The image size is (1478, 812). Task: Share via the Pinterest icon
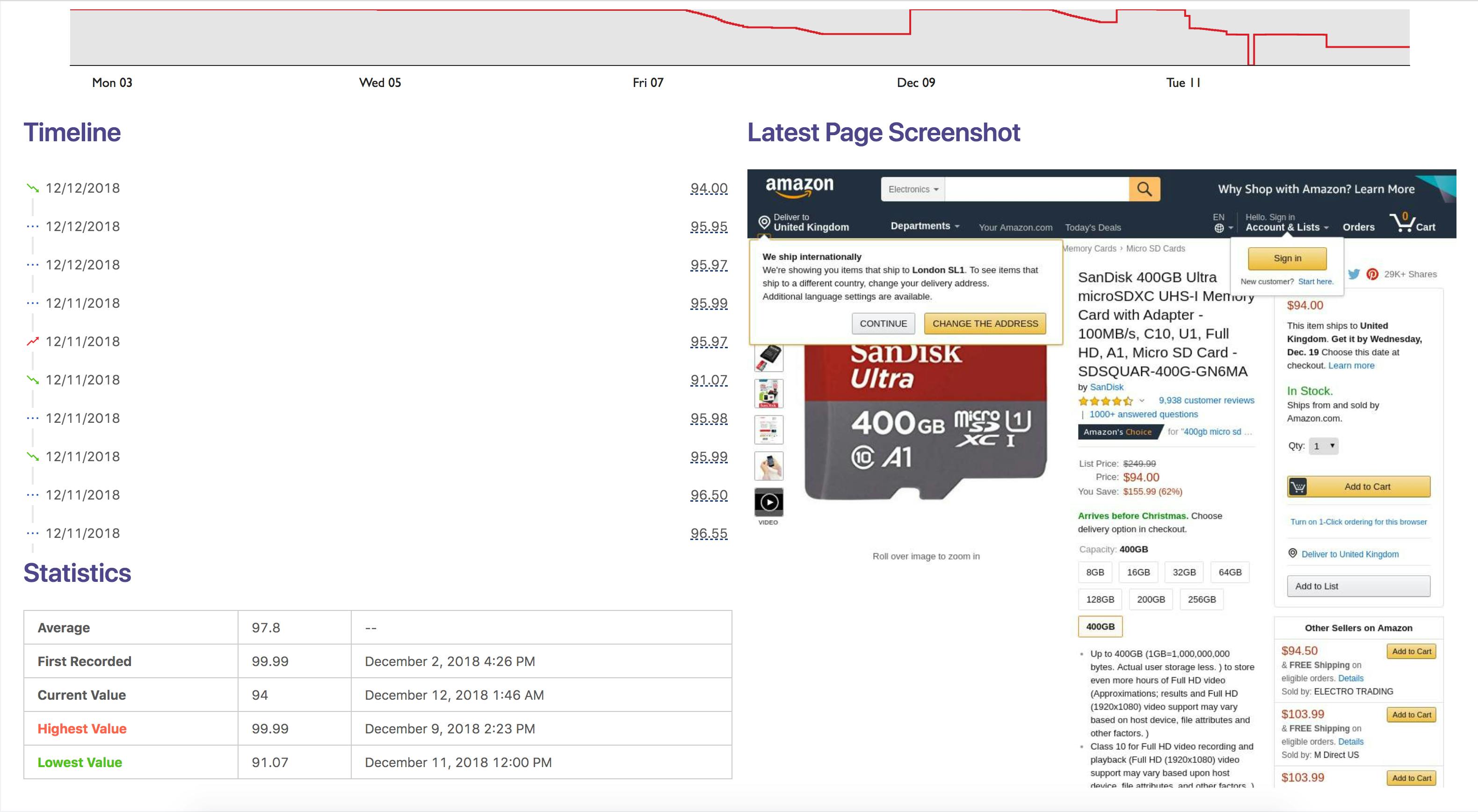(x=1372, y=274)
